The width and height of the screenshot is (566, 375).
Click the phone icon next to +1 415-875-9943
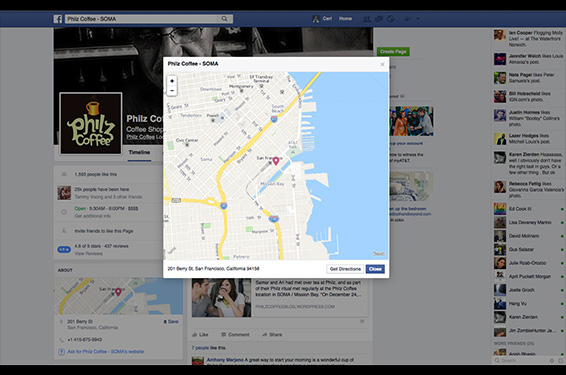[x=61, y=340]
